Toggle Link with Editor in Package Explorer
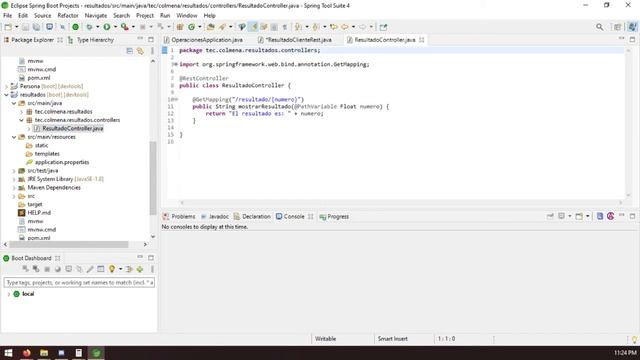The image size is (640, 360). [x=140, y=51]
